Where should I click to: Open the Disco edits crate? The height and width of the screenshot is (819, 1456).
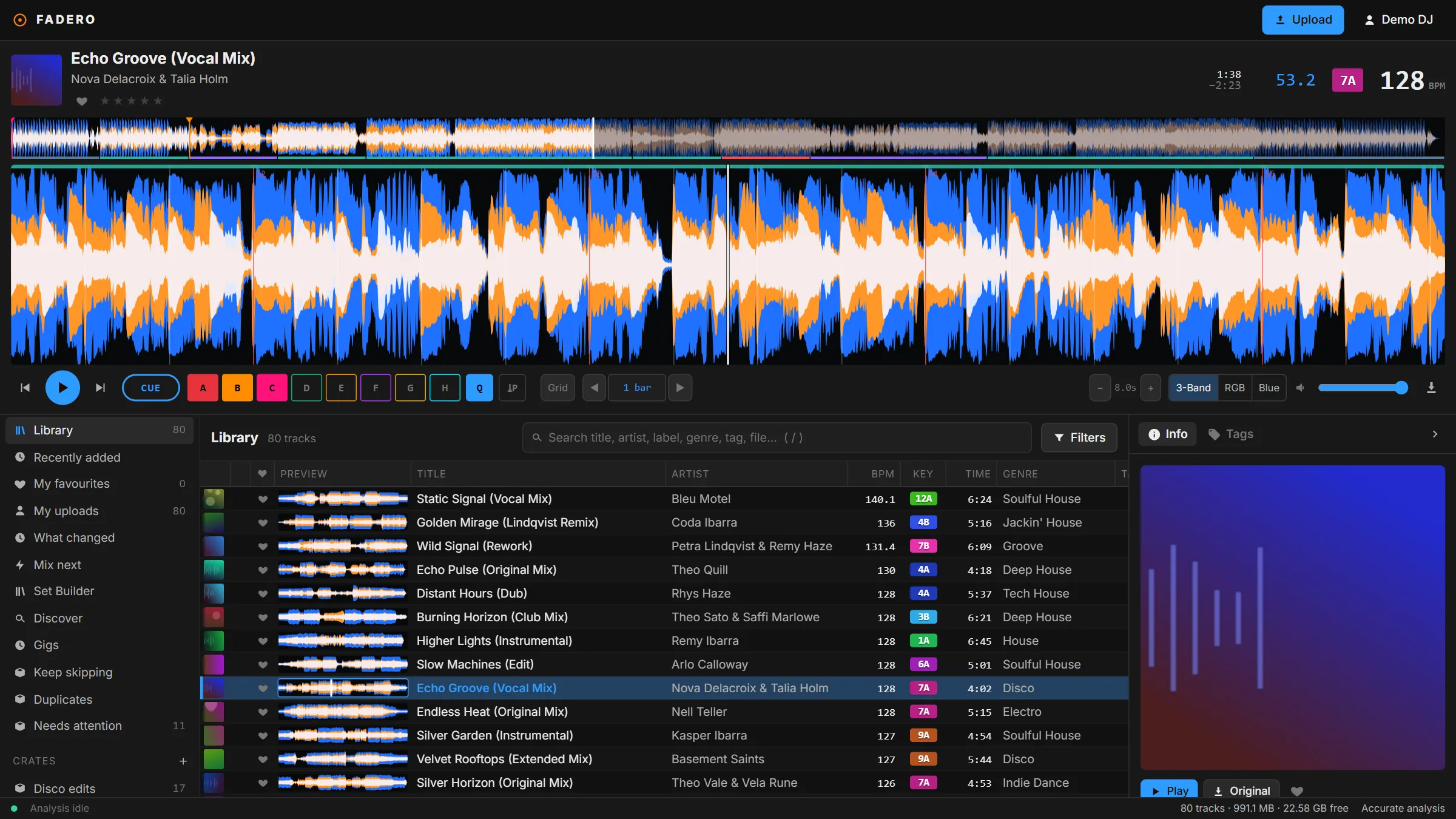99,788
